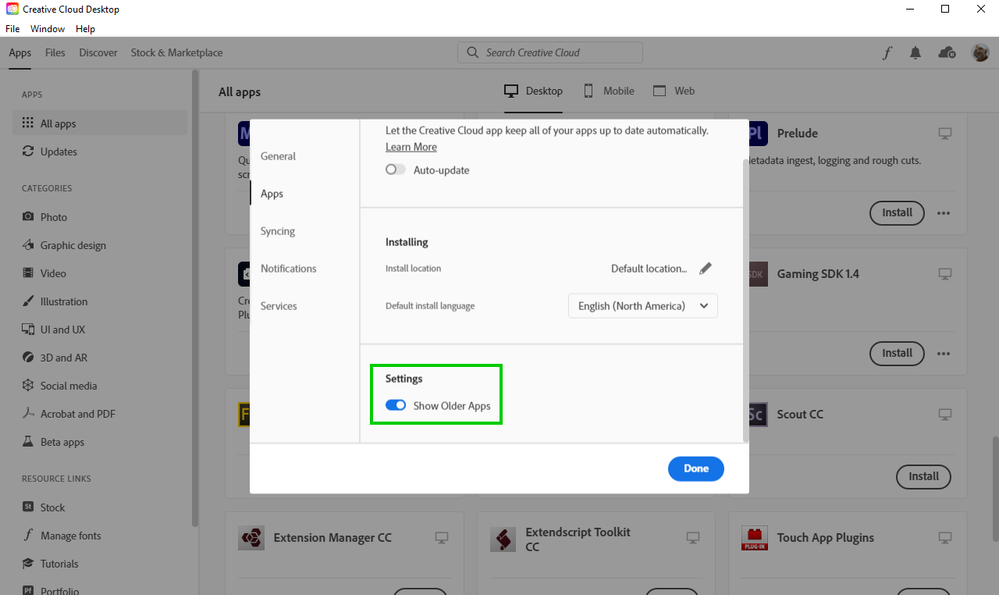Screen dimensions: 999x595
Task: Click the Scout CC app icon
Action: click(x=758, y=414)
